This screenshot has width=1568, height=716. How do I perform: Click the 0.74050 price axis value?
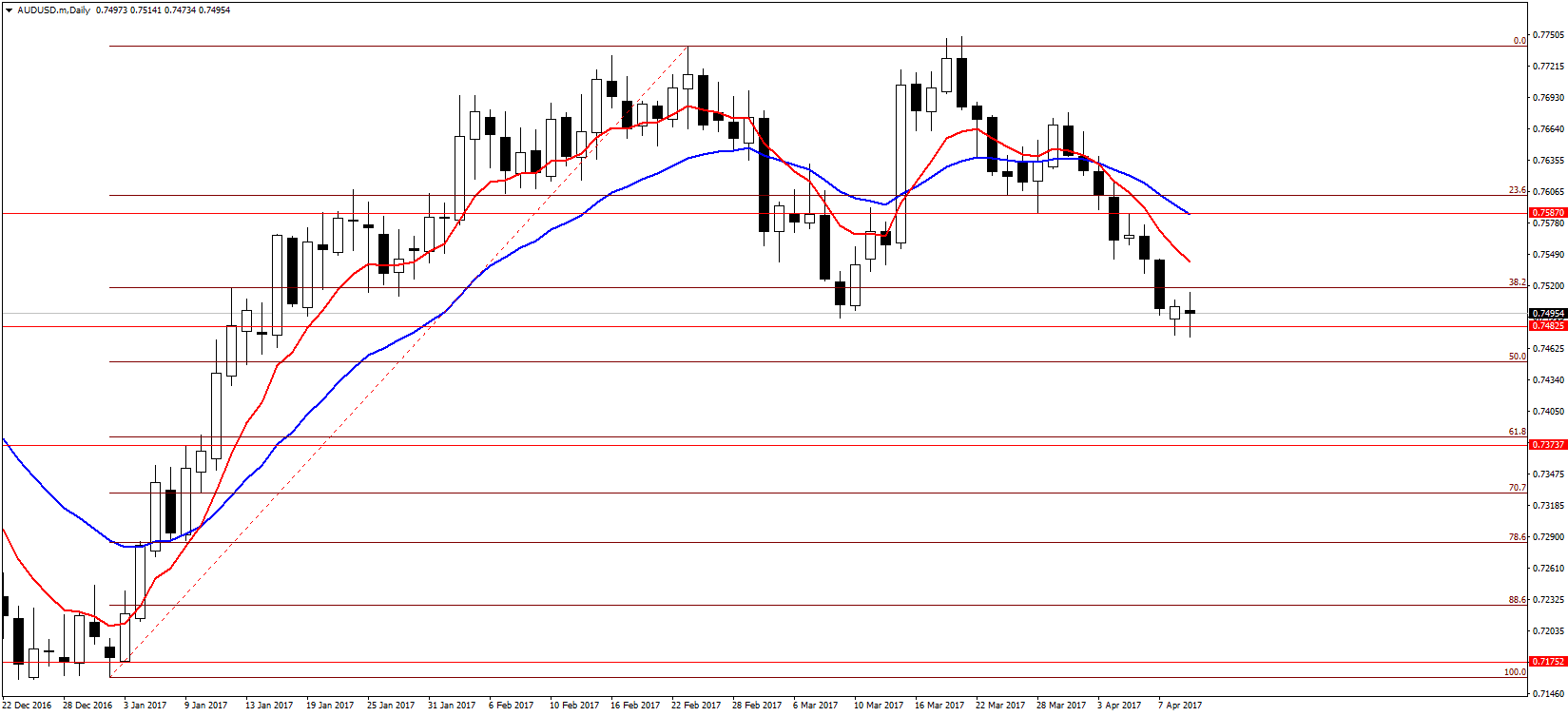click(1549, 412)
